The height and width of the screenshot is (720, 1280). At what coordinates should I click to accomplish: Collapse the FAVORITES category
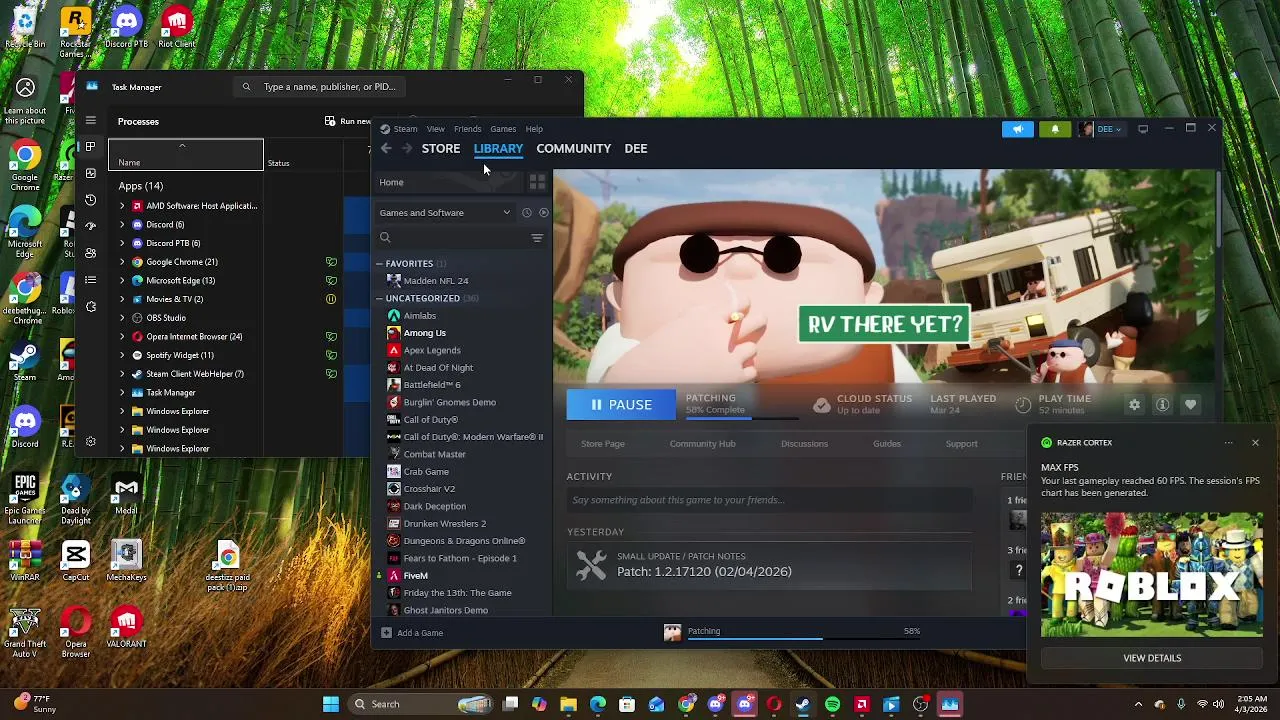point(380,263)
